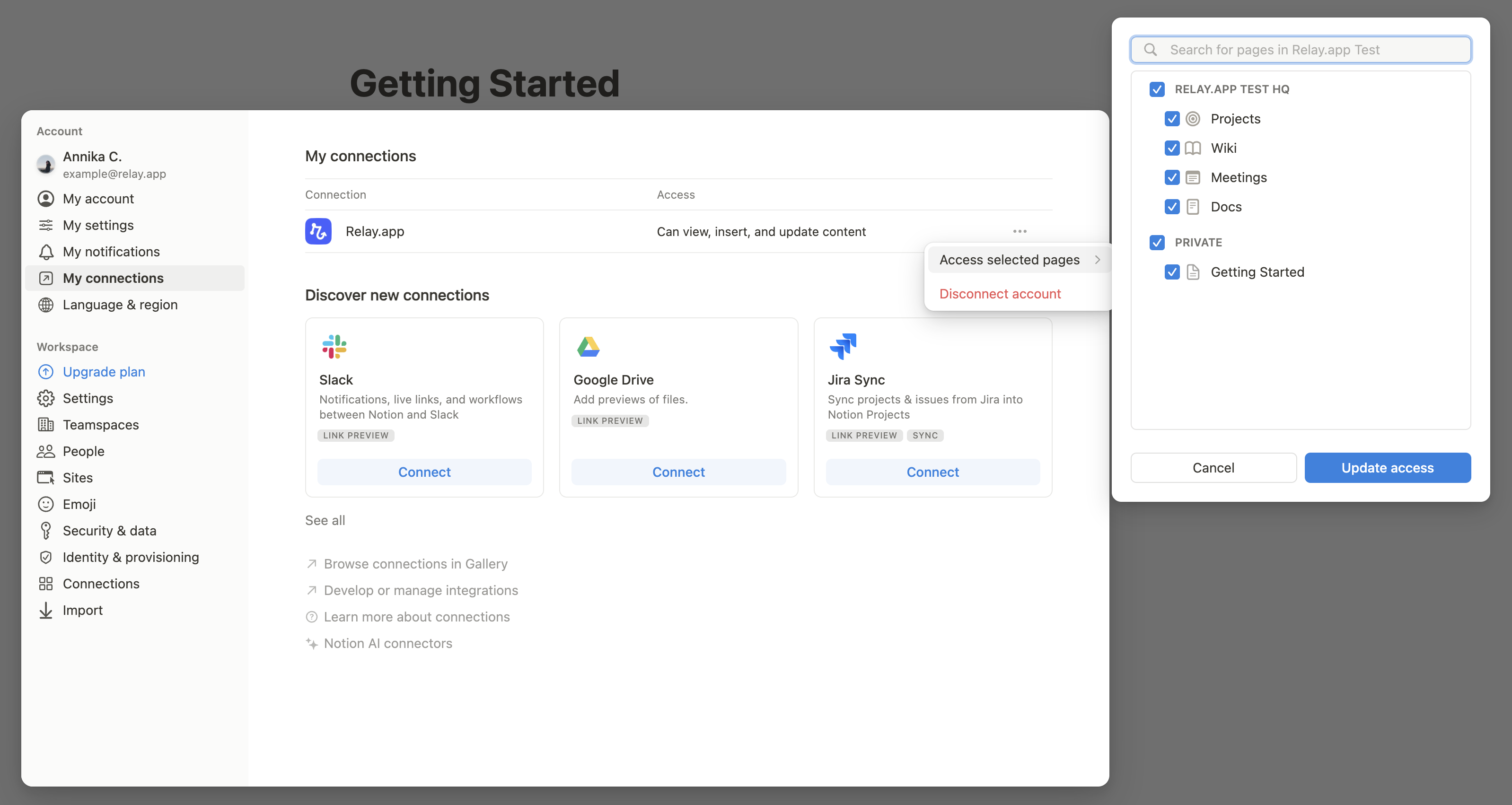This screenshot has width=1512, height=805.
Task: Select Disconnect account from the menu
Action: 1000,293
